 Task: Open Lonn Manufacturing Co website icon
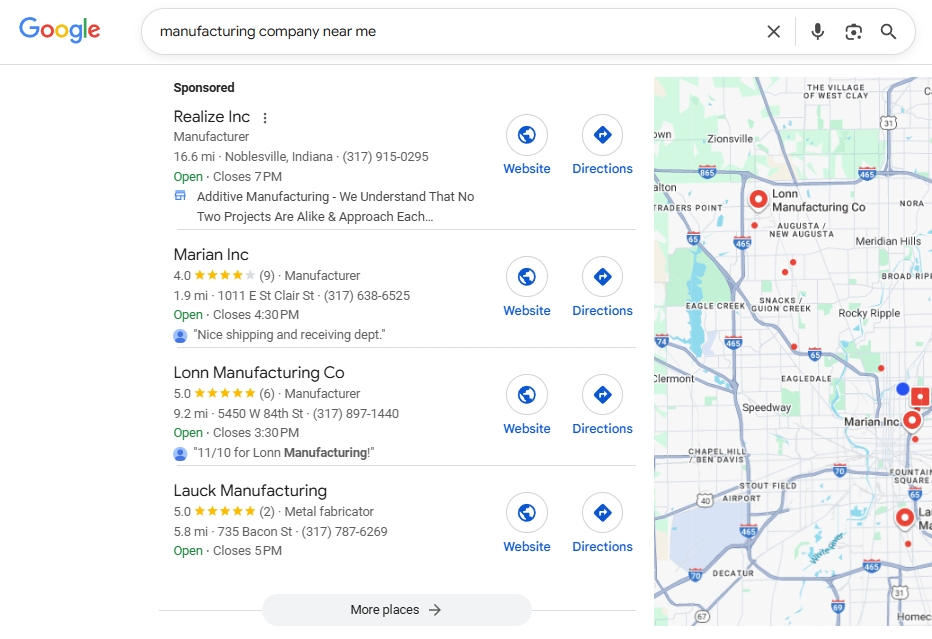[x=526, y=395]
